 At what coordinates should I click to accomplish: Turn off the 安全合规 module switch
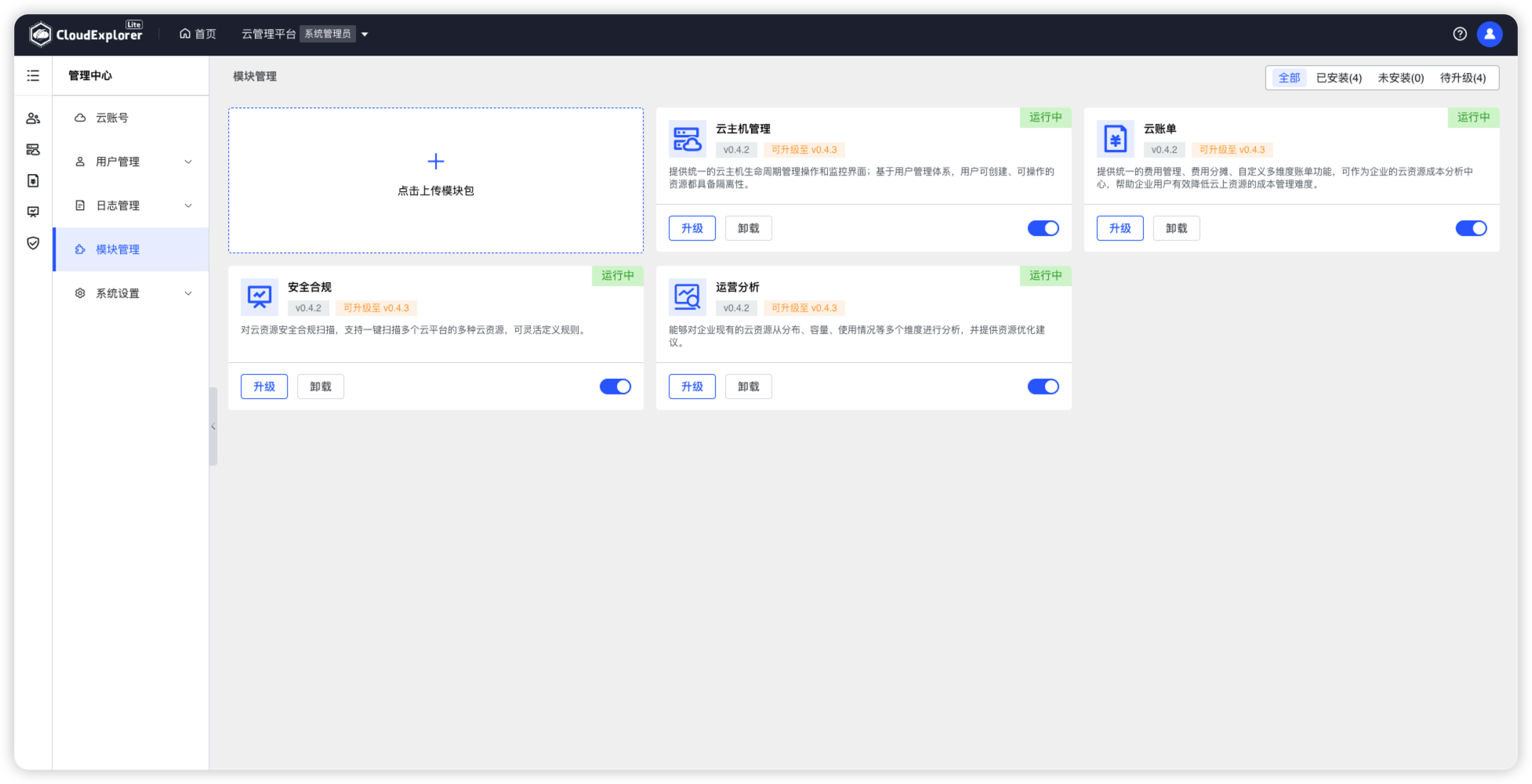615,386
